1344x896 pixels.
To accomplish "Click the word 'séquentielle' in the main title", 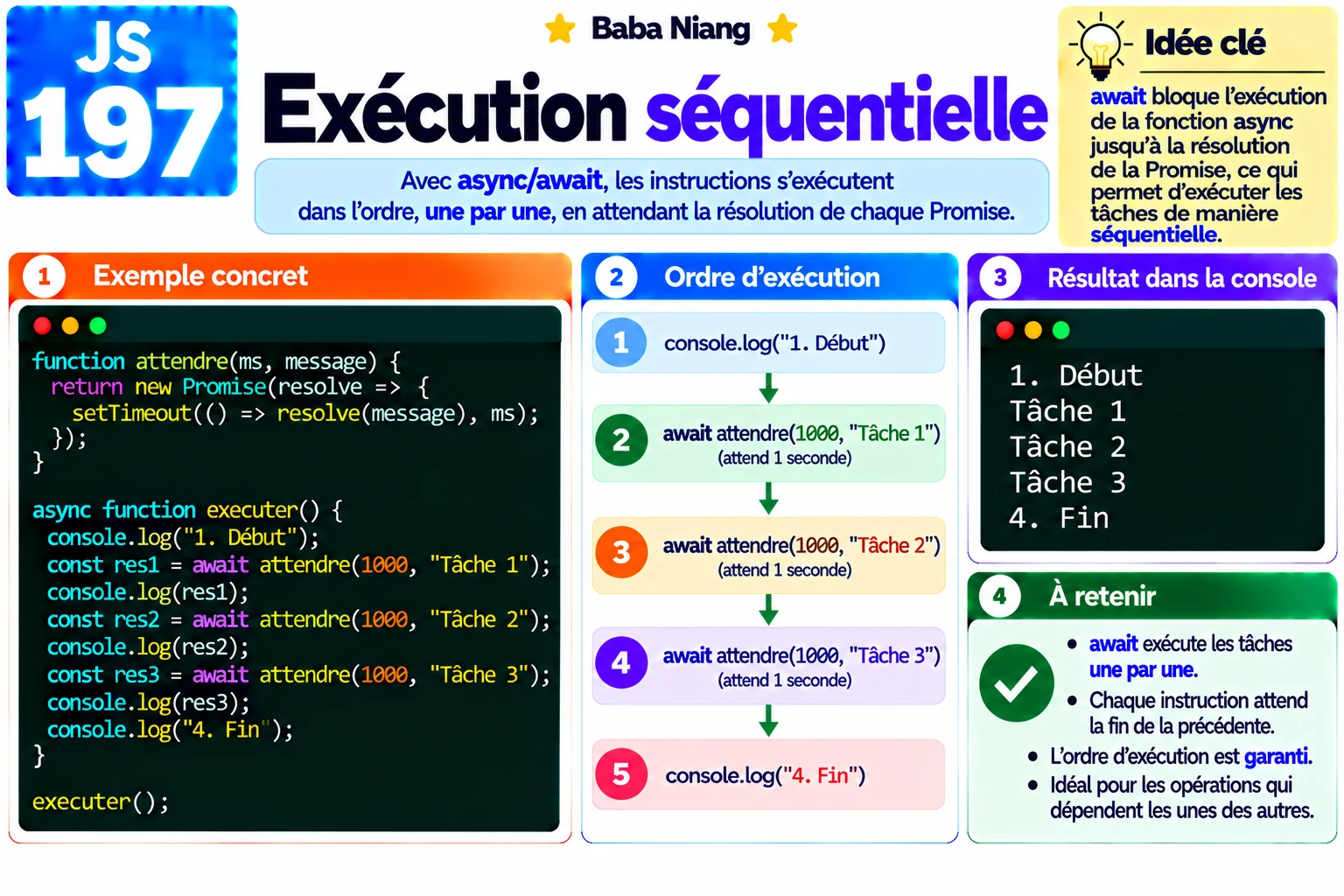I will tap(846, 113).
